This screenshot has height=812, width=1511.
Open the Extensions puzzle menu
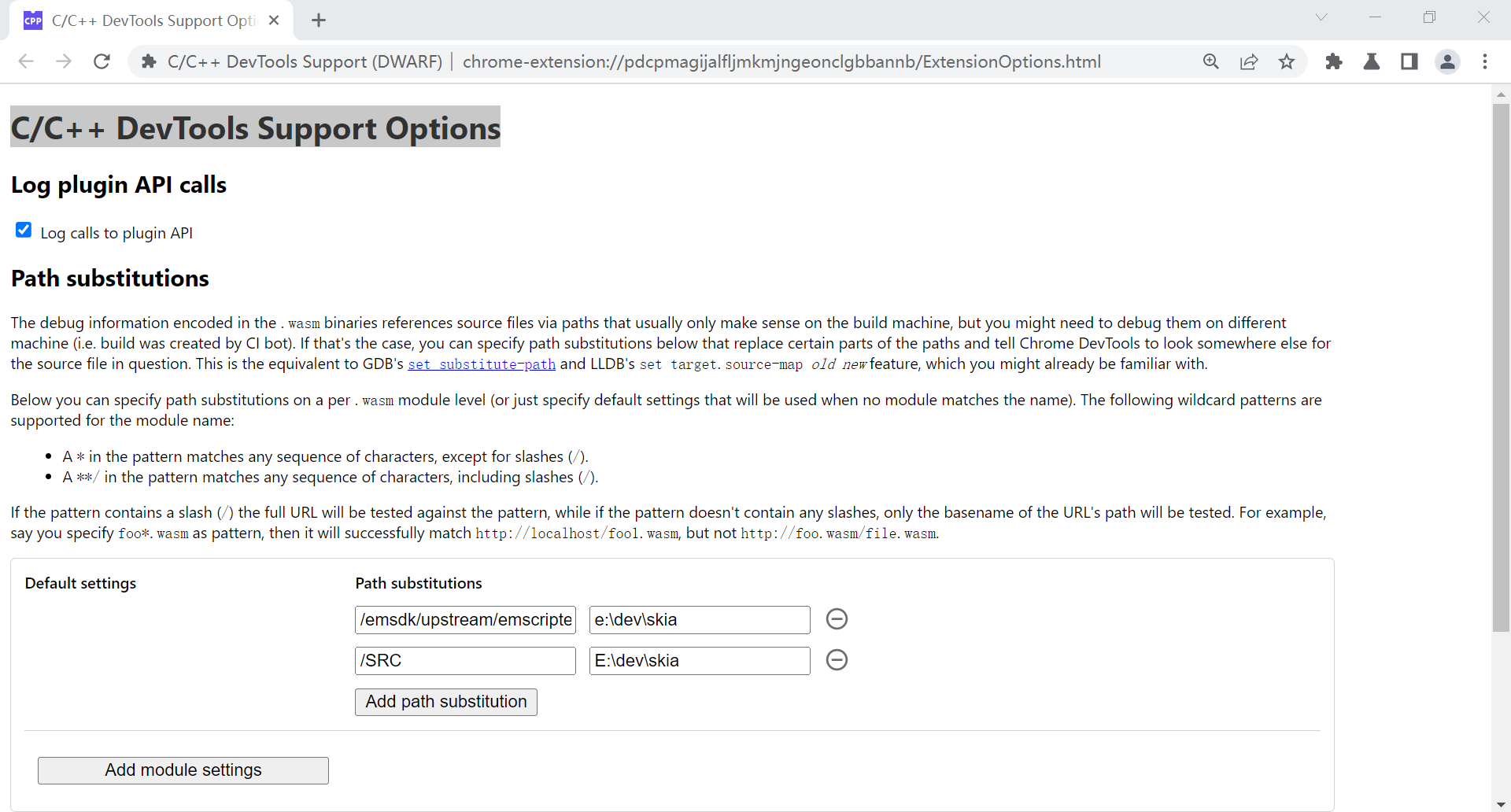pos(1334,61)
